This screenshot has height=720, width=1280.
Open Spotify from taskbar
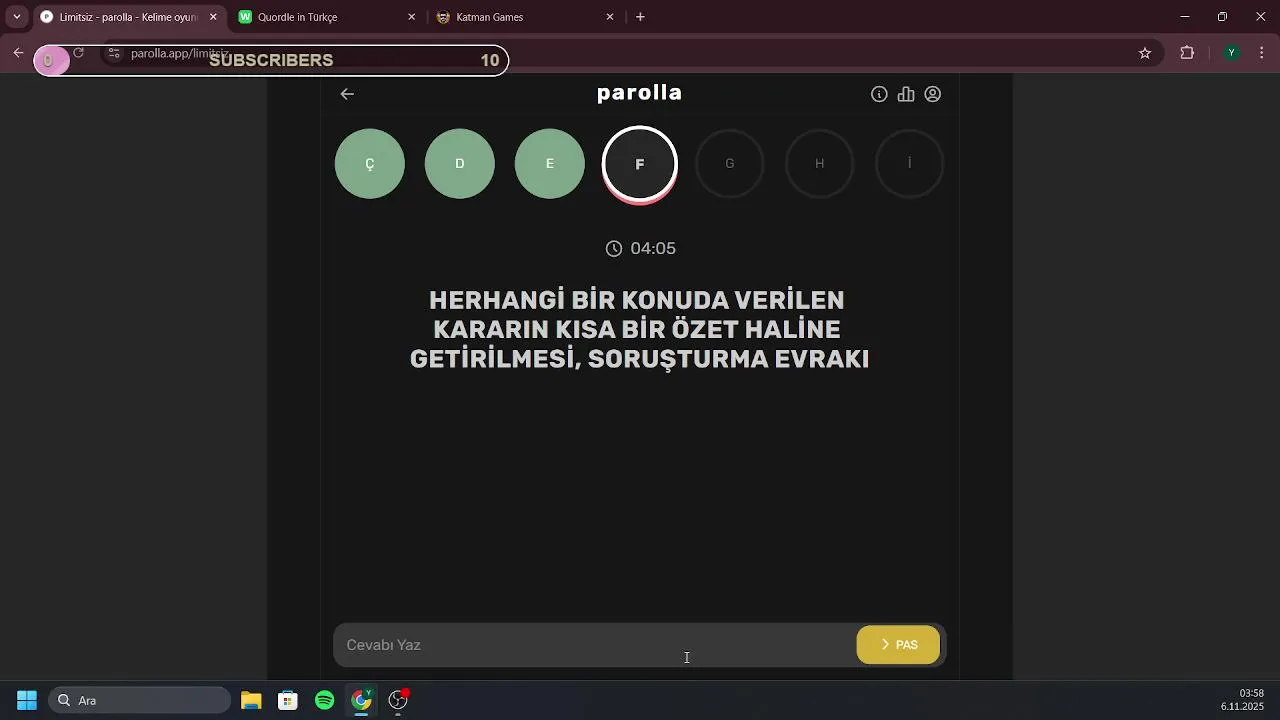[x=325, y=700]
